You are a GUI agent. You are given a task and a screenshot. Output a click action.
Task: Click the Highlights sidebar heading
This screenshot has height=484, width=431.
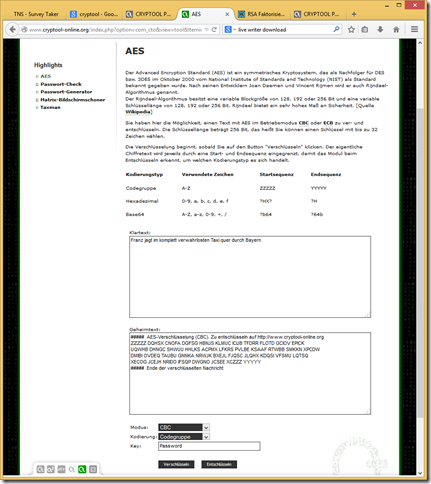click(x=48, y=65)
